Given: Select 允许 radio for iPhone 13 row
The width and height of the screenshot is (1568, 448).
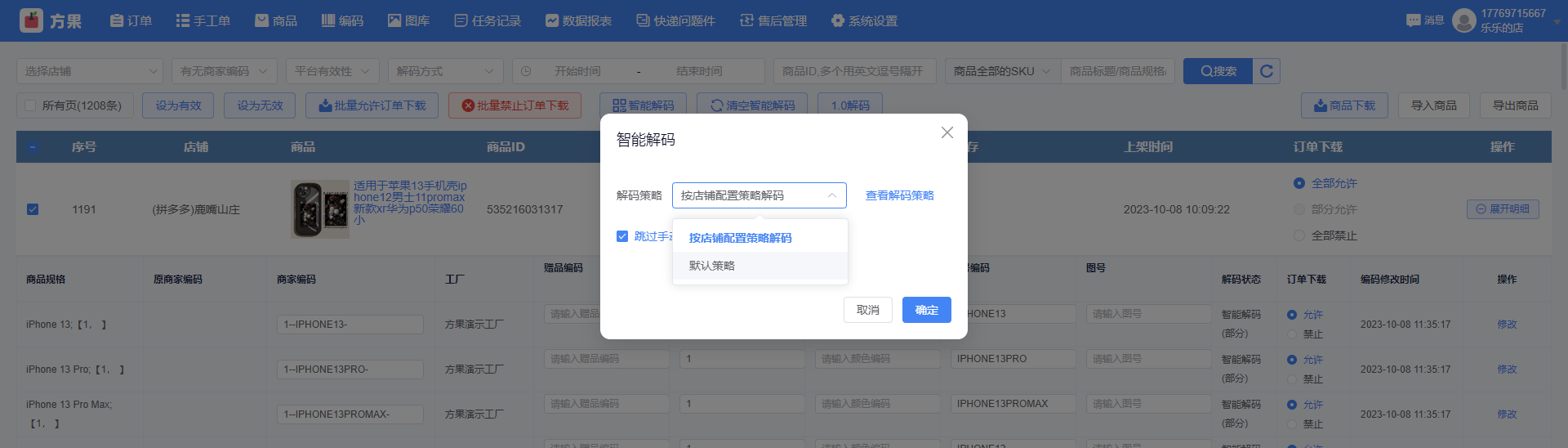Looking at the screenshot, I should coord(1292,315).
